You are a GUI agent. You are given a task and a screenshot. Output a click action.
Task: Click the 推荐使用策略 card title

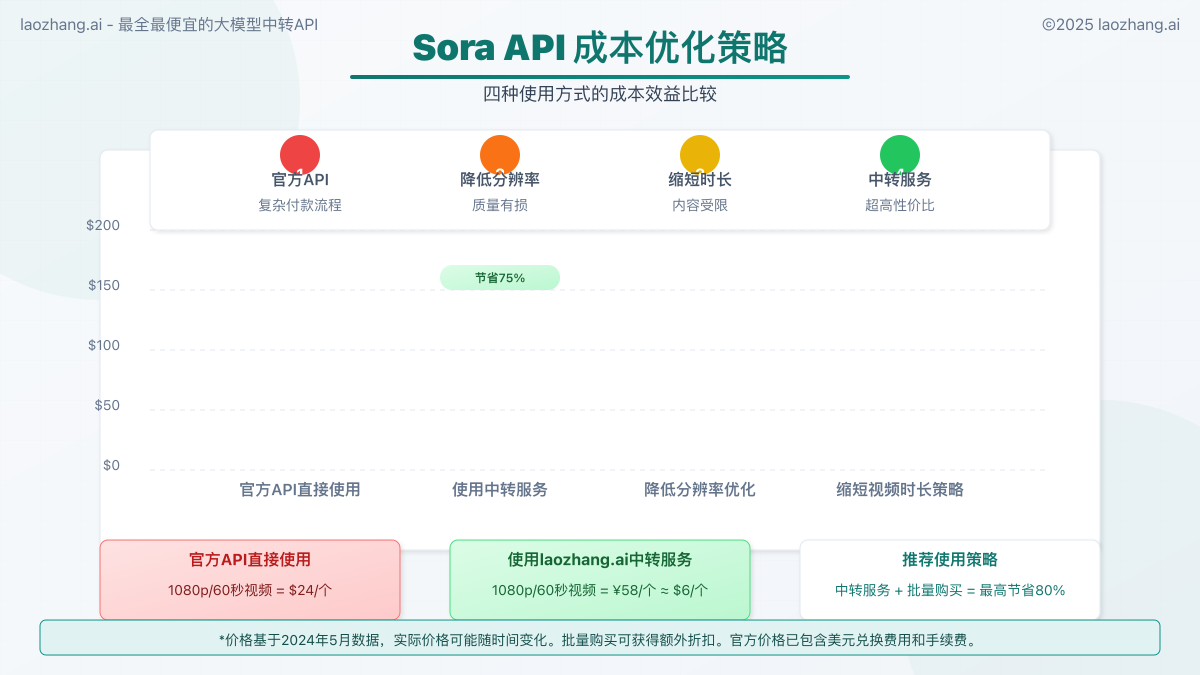point(950,560)
